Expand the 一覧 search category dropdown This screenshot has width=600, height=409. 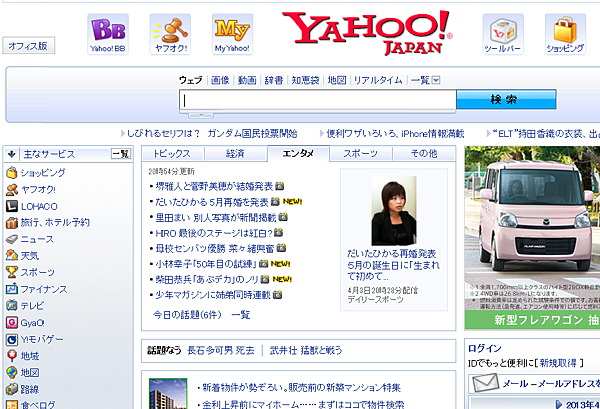coord(436,80)
